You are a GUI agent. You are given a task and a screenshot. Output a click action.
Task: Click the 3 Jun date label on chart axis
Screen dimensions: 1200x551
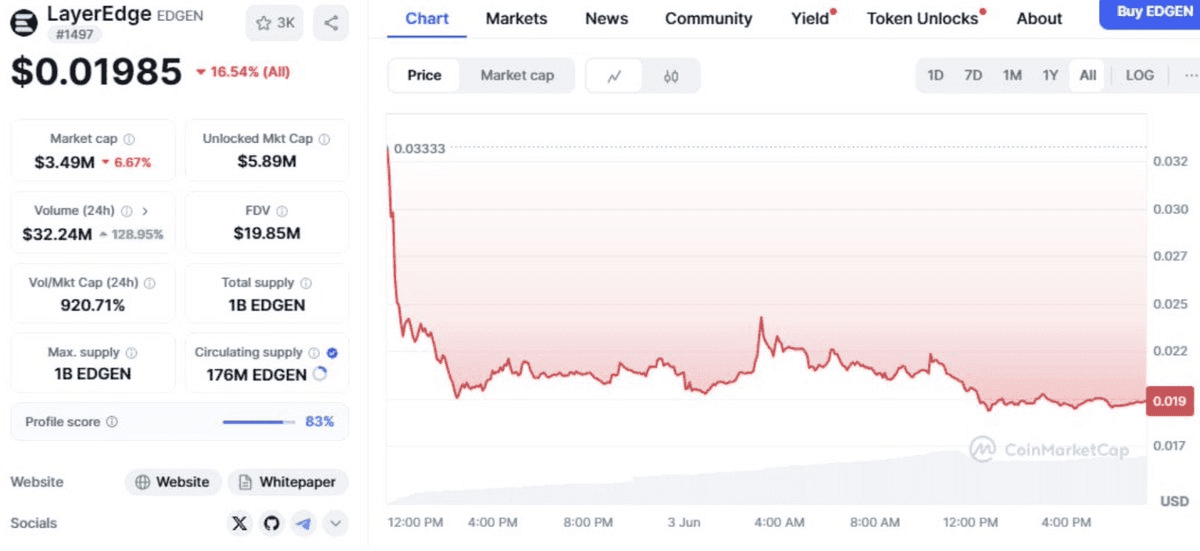pyautogui.click(x=684, y=523)
